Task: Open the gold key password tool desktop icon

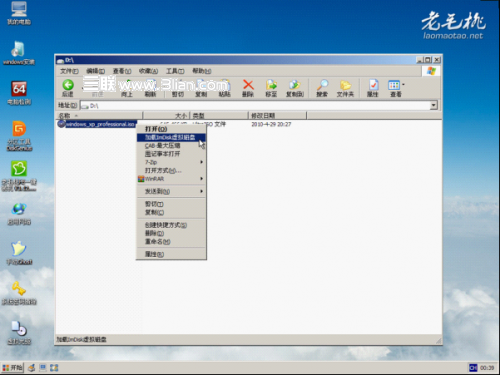Action: pos(19,293)
